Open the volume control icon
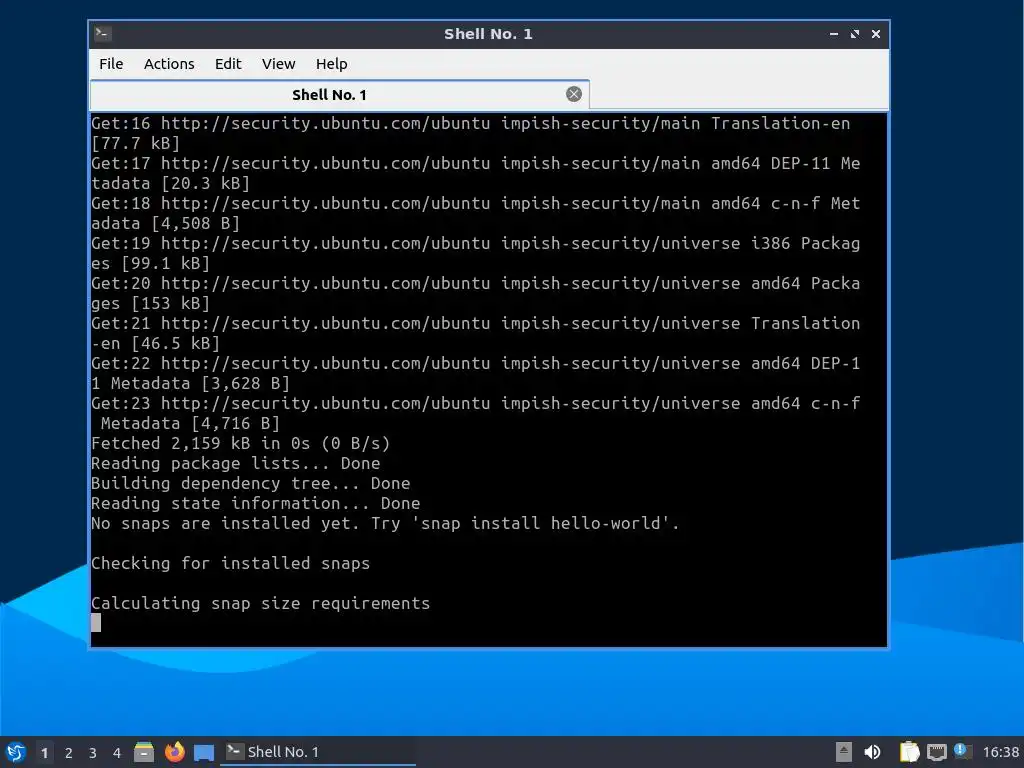 (x=872, y=752)
